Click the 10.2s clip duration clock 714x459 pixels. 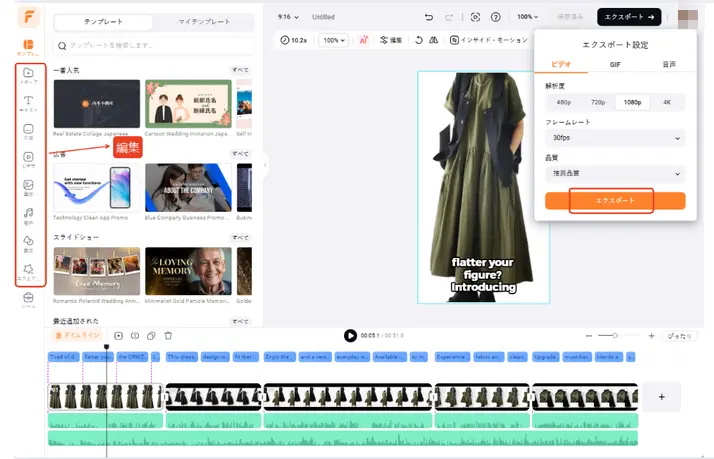(294, 40)
